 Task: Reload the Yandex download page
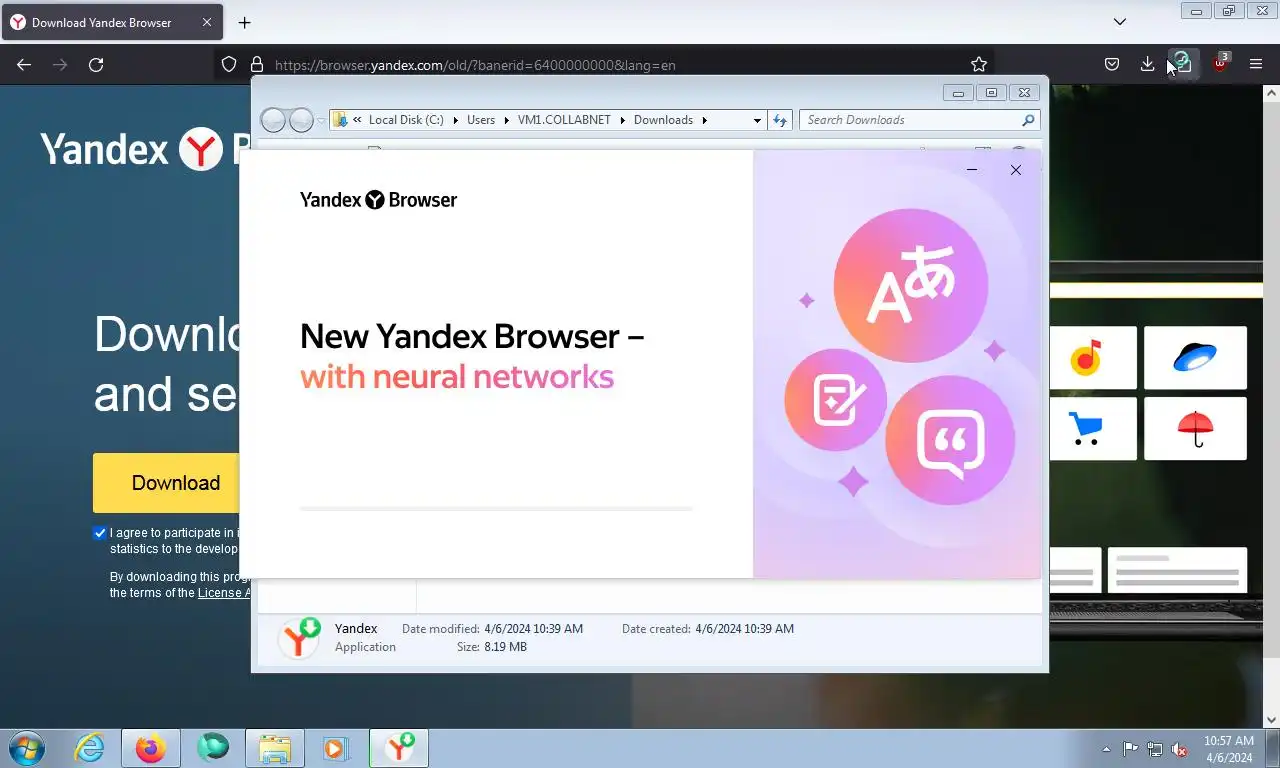96,64
